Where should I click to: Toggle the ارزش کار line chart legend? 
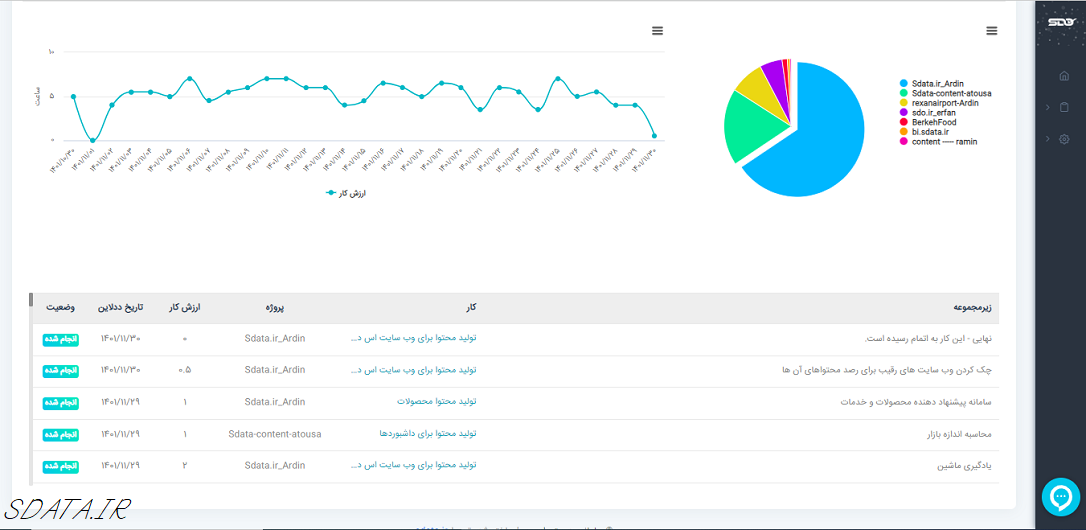click(347, 193)
